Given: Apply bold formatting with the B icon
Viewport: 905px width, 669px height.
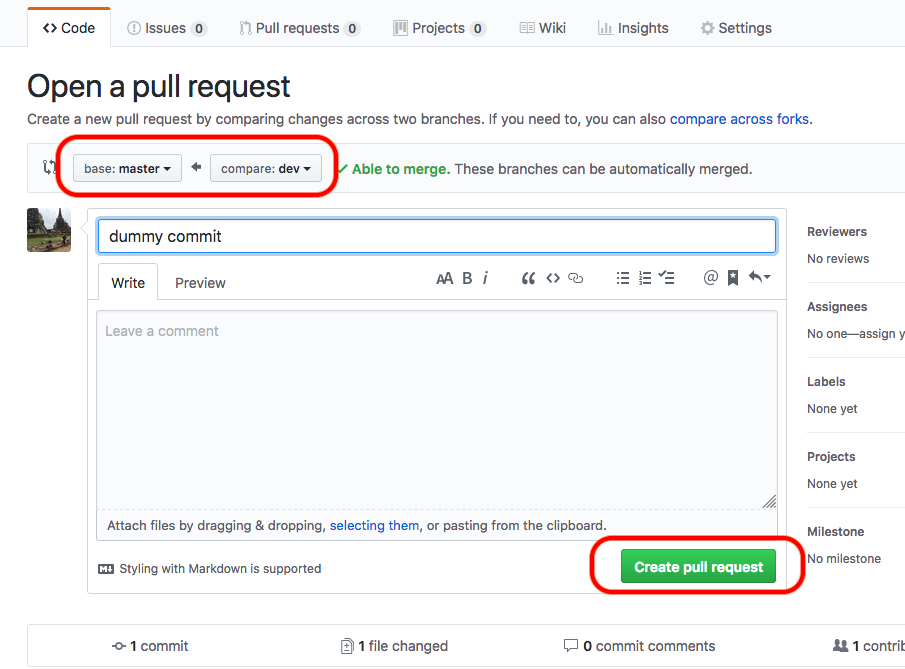Looking at the screenshot, I should (468, 279).
